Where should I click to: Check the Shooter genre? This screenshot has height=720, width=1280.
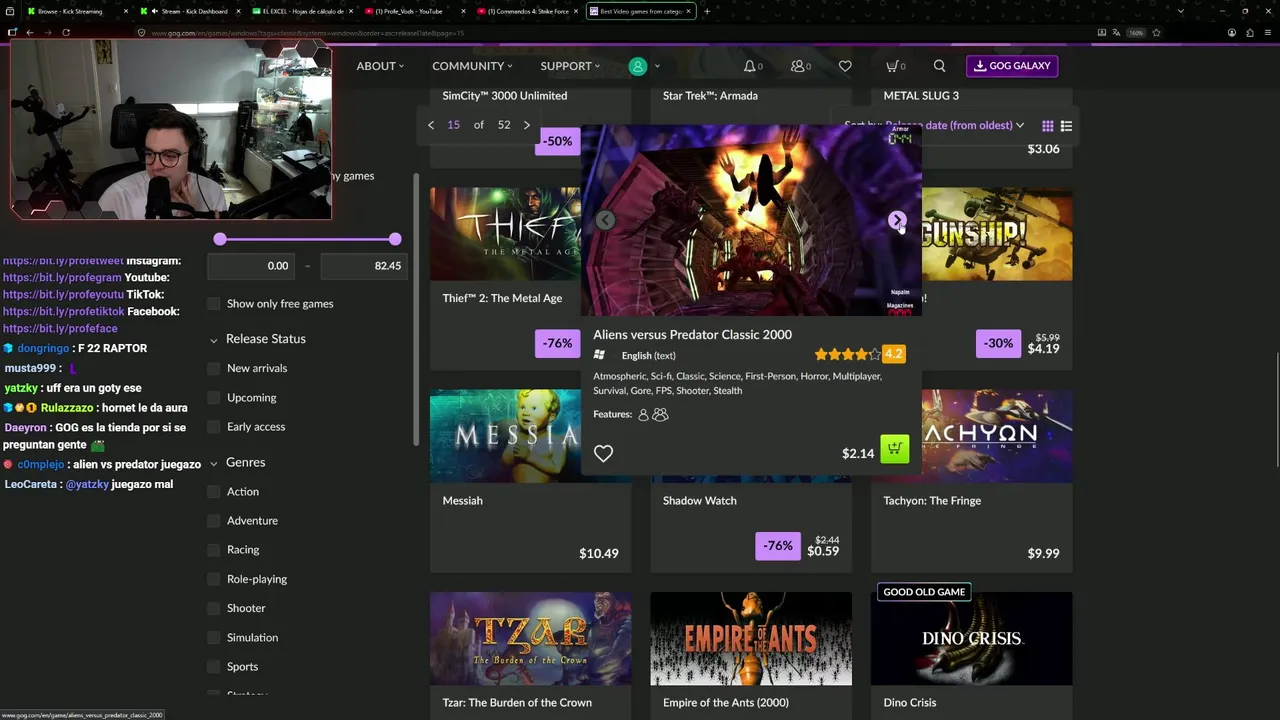click(x=213, y=608)
